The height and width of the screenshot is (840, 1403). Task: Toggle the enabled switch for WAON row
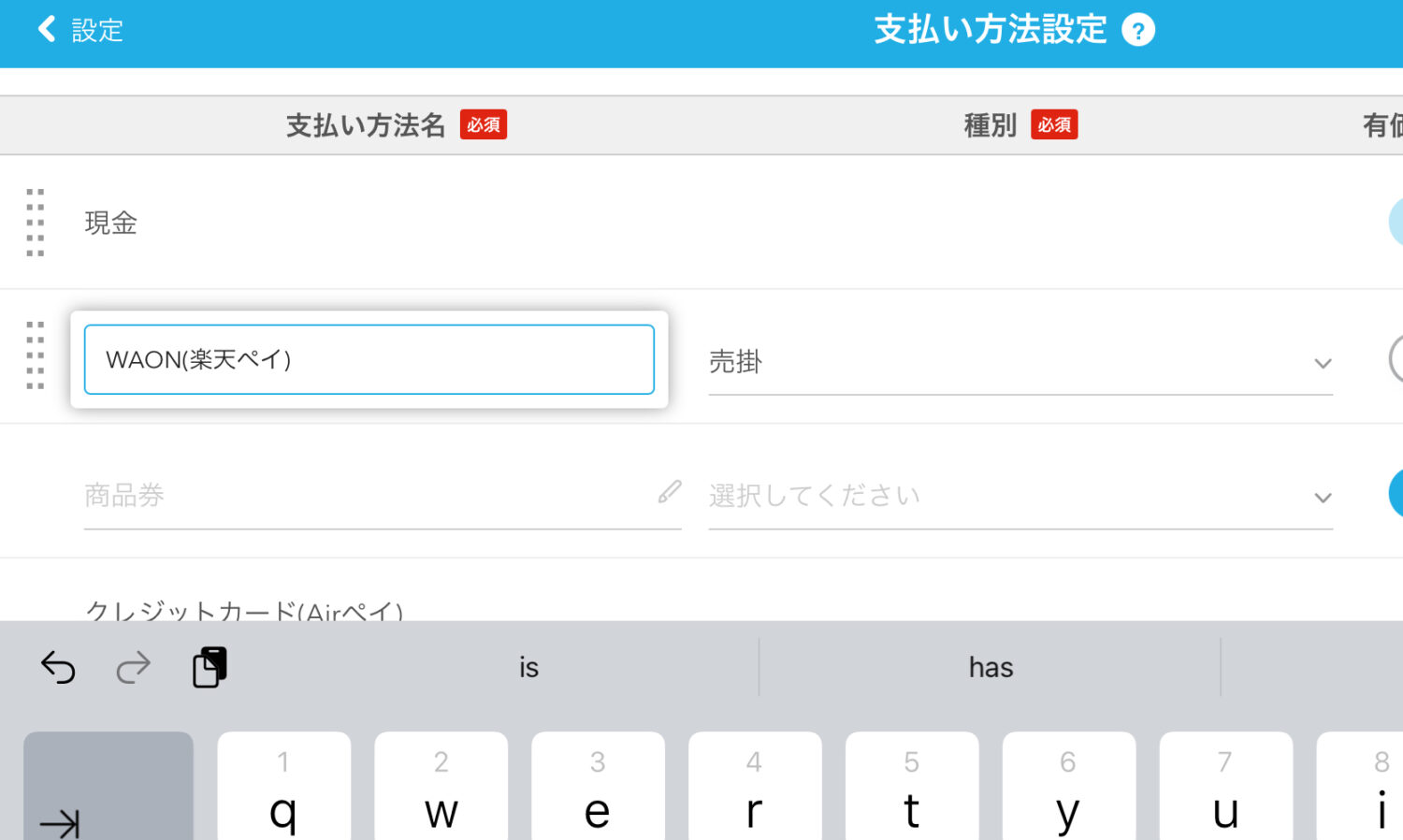click(1396, 359)
